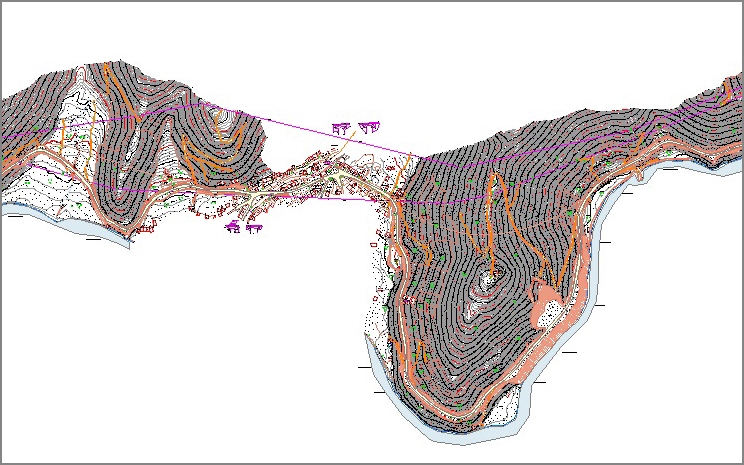This screenshot has height=465, width=744.
Task: Pick the light blue shoreline at bottom left
Action: coord(40,214)
